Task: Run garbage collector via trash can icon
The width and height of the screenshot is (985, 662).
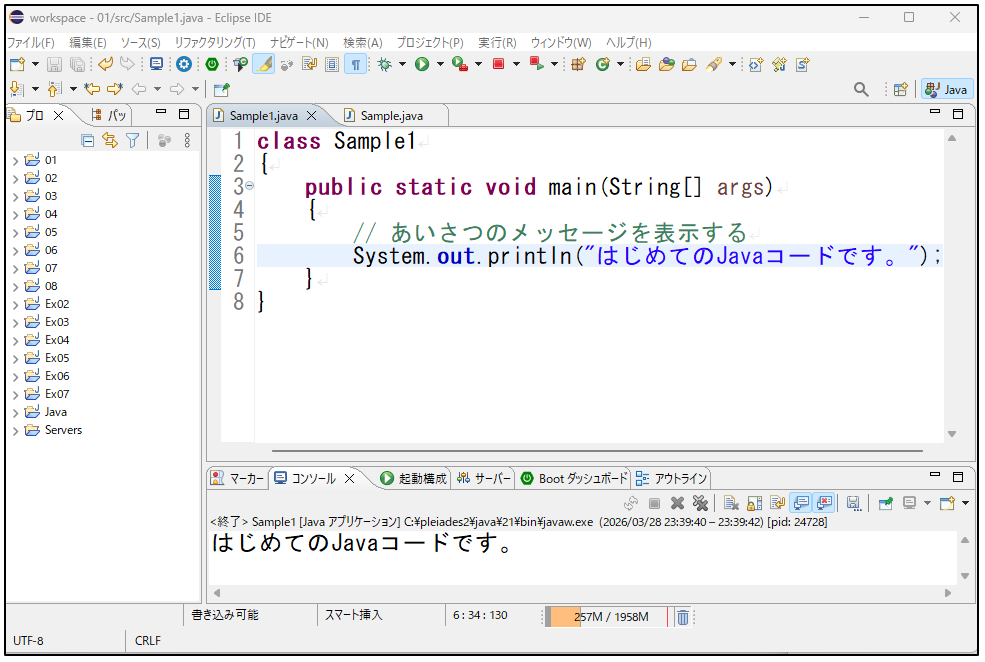Action: 682,617
